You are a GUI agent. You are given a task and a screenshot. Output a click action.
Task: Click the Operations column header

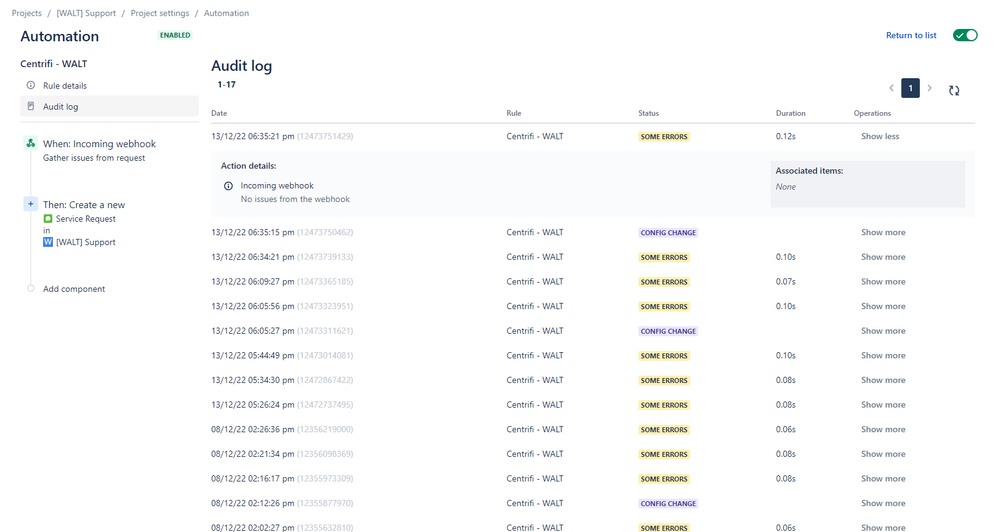pos(872,113)
